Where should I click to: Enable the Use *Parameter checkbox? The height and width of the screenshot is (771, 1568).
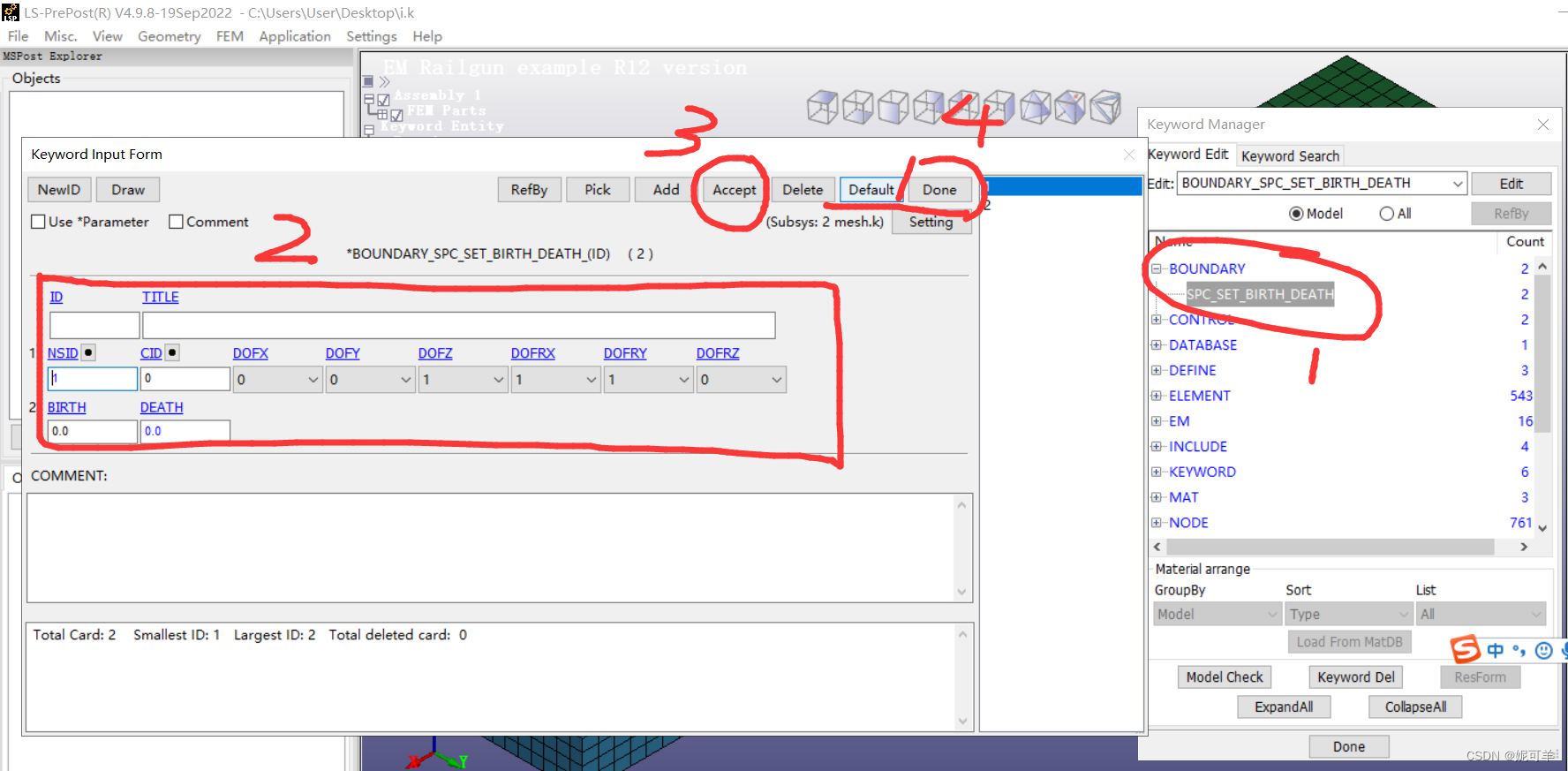click(39, 222)
